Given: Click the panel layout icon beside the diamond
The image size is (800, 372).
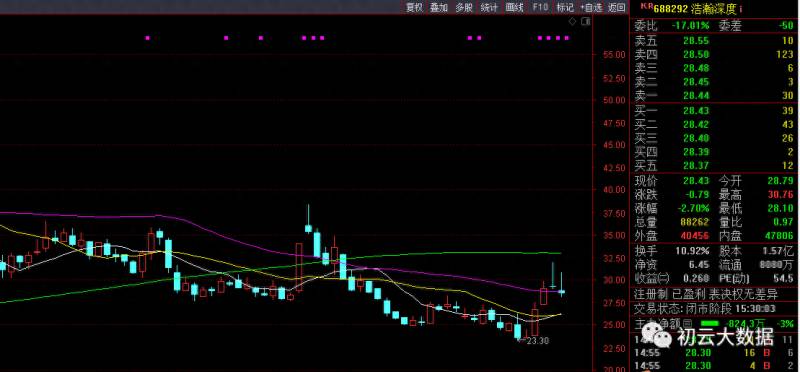Looking at the screenshot, I should pyautogui.click(x=585, y=21).
